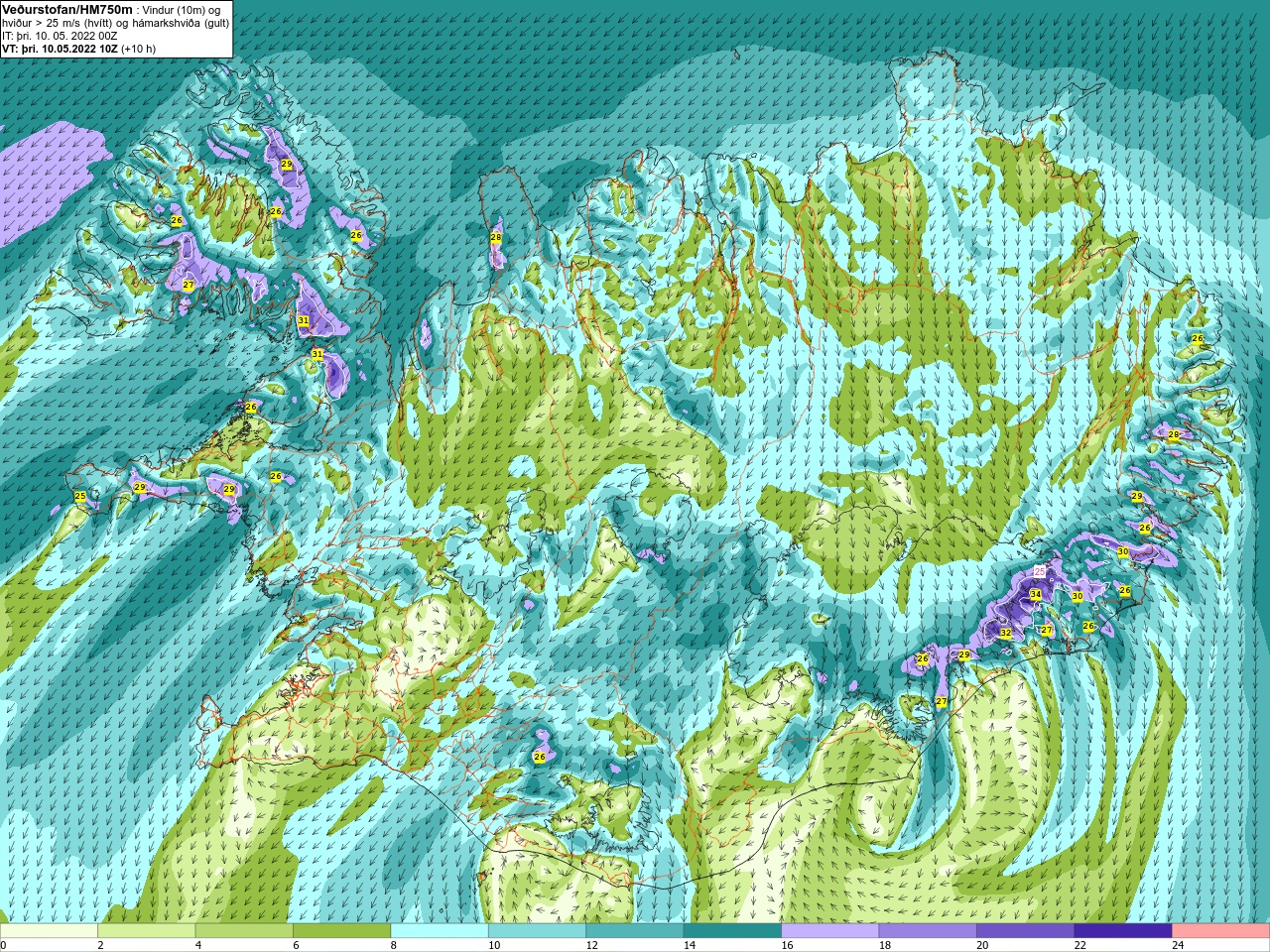Select the 16–18 m/s light purple swatch
The height and width of the screenshot is (952, 1270).
pyautogui.click(x=830, y=931)
